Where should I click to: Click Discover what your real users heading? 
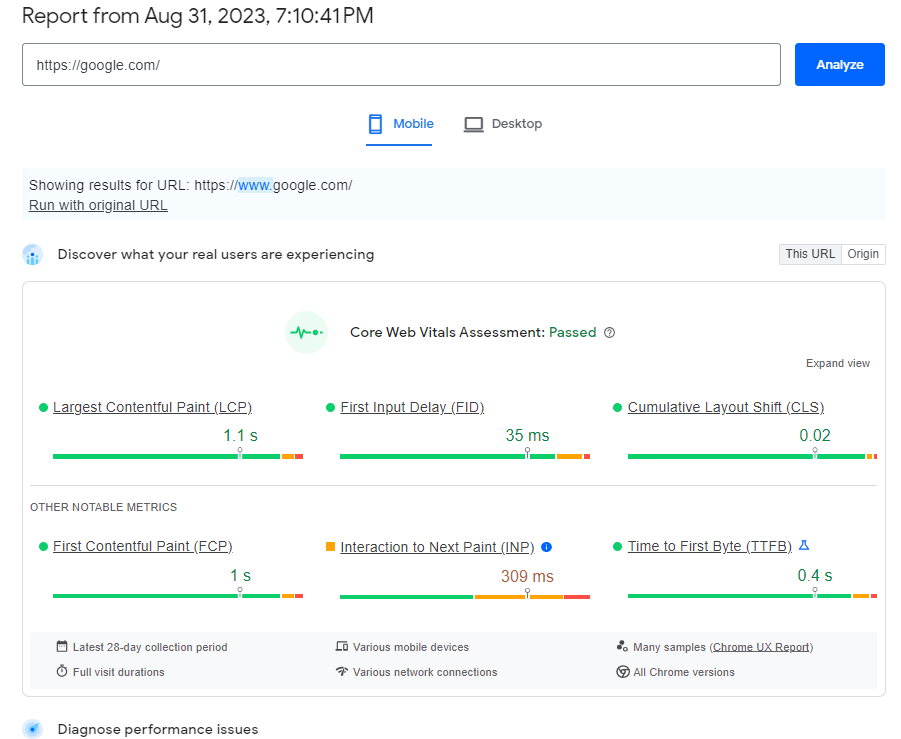(216, 254)
